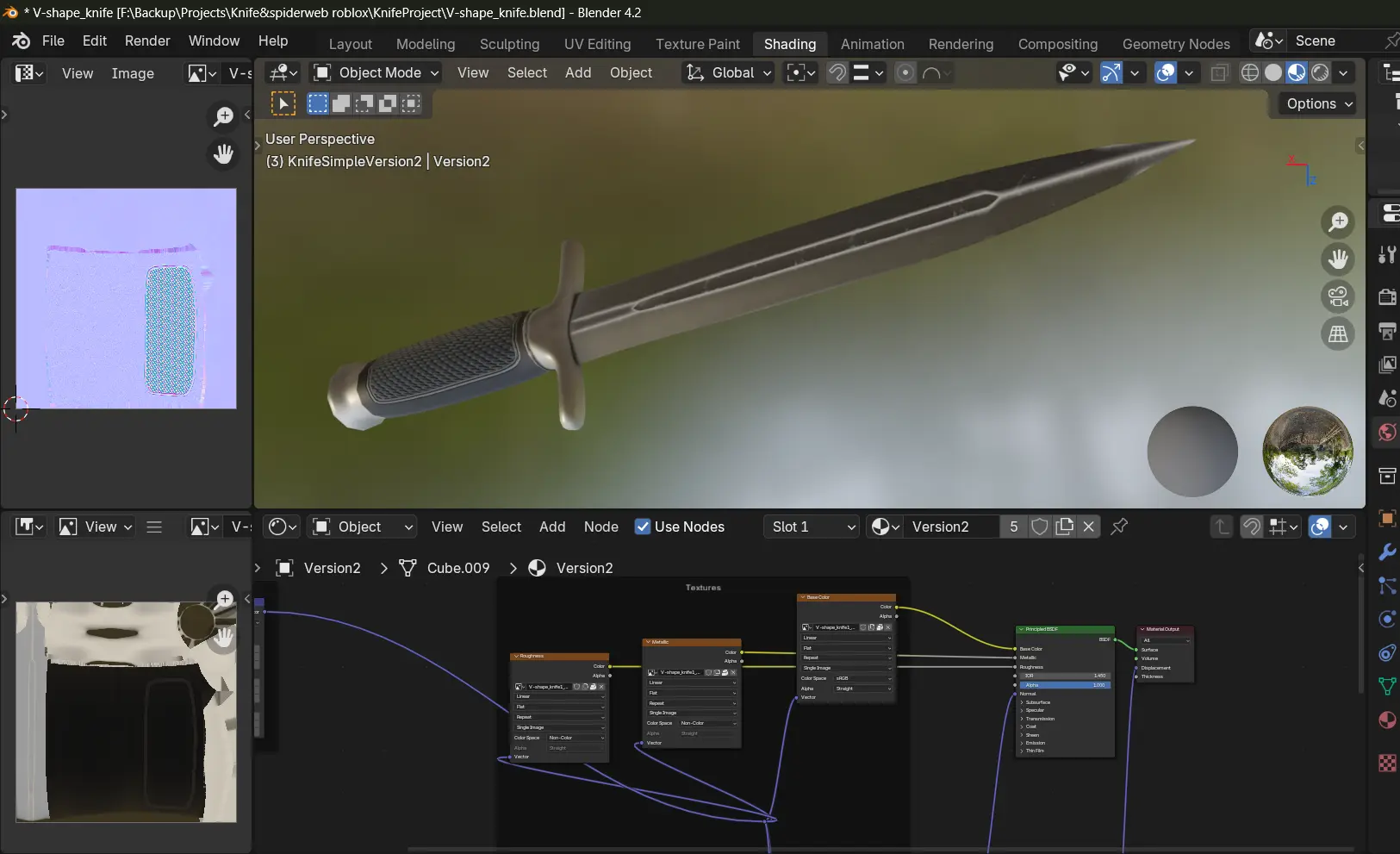Click the camera view toggle icon
The width and height of the screenshot is (1400, 854).
point(1338,296)
